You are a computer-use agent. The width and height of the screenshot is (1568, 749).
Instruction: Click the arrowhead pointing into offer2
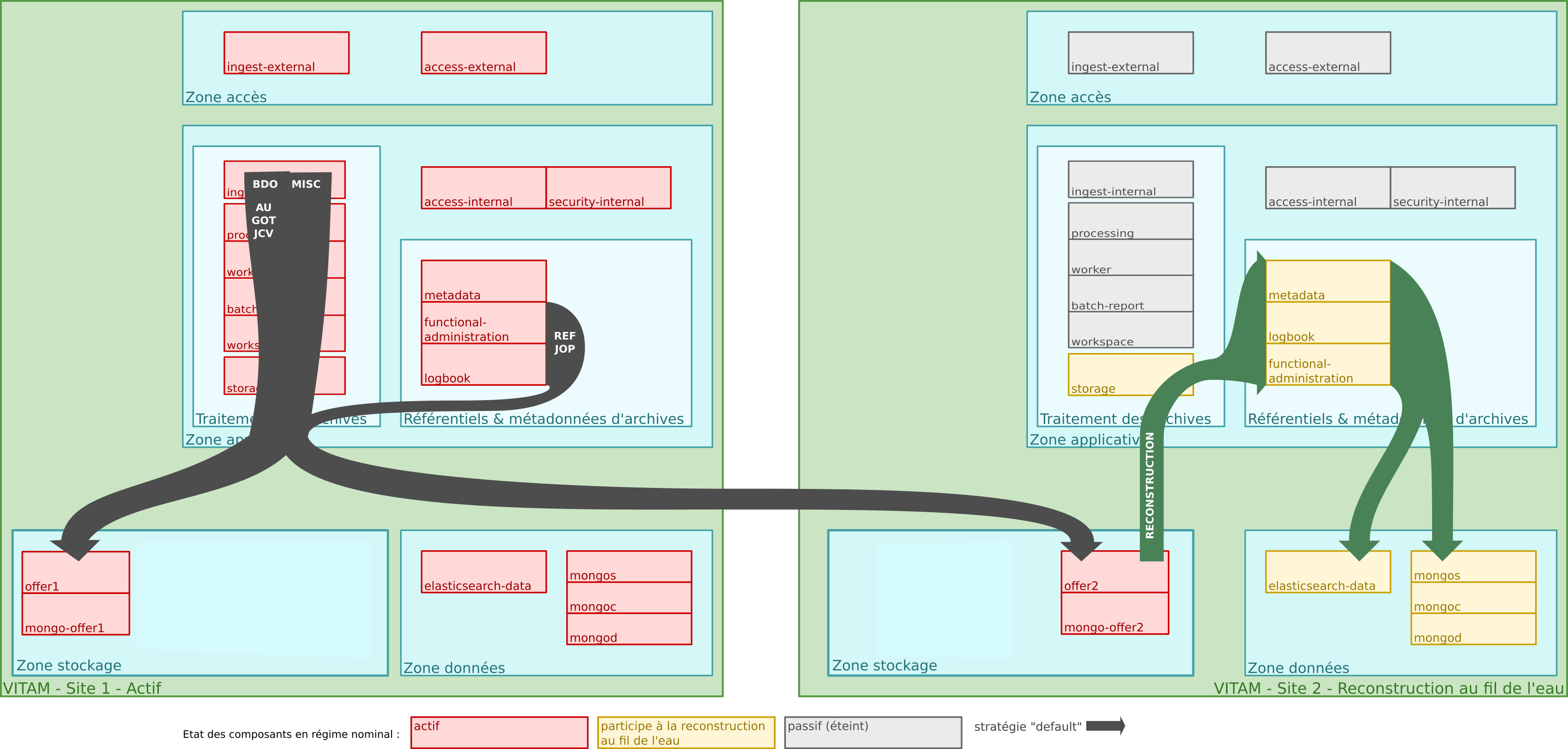coord(1081,550)
